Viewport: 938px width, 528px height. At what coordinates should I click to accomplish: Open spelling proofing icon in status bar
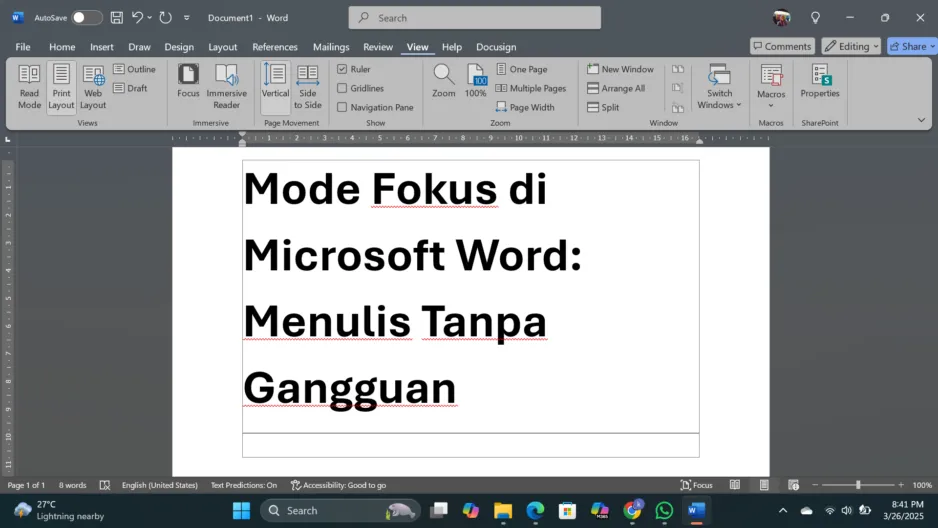click(105, 485)
